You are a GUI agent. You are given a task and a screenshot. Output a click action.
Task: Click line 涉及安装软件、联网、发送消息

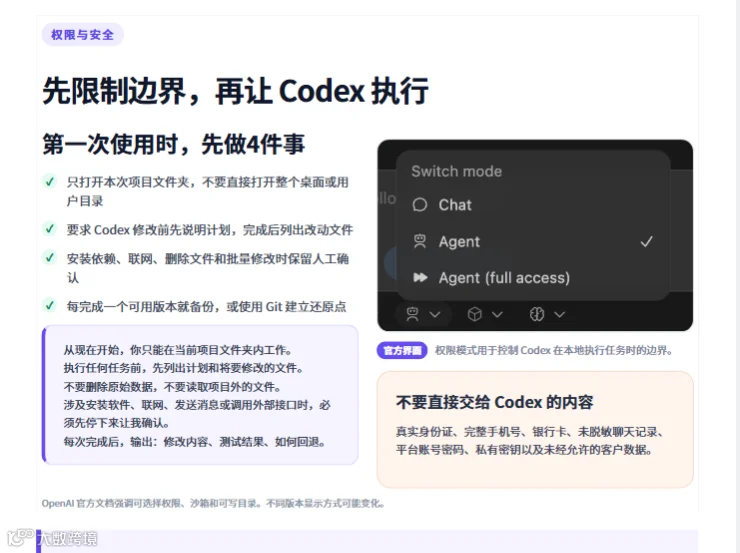point(197,414)
